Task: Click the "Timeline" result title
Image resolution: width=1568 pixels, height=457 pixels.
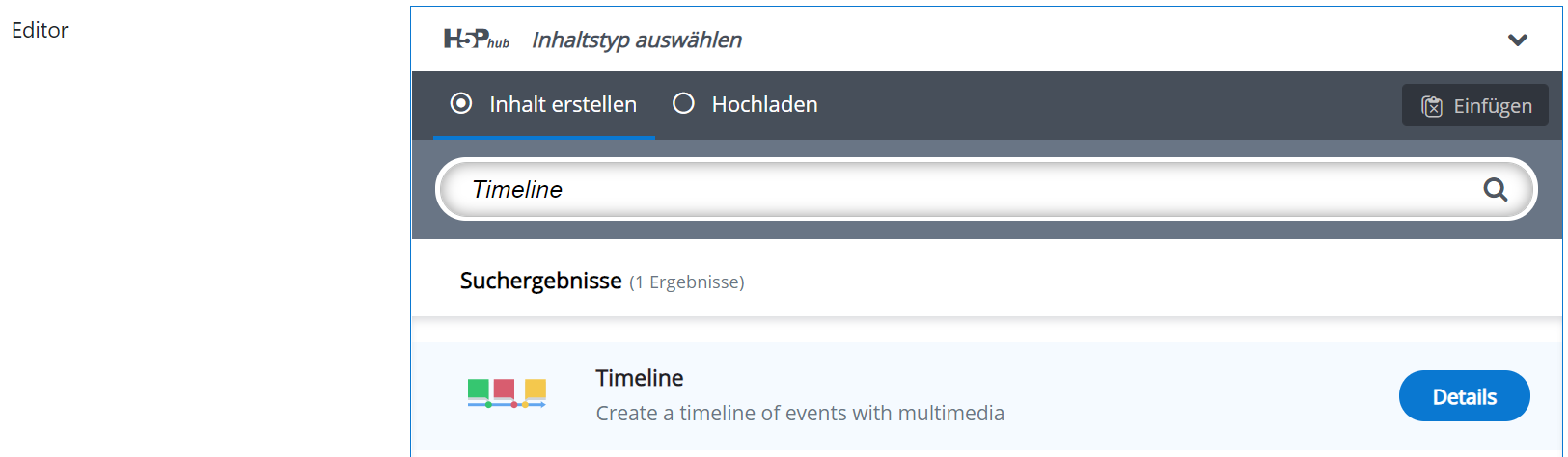Action: [640, 378]
